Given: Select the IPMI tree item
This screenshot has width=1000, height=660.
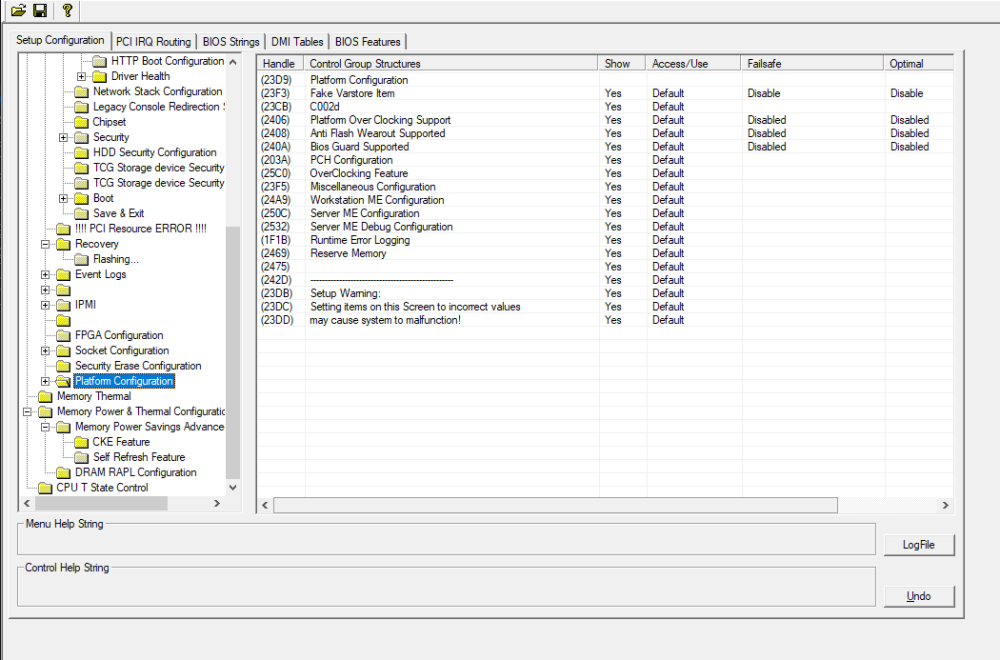Looking at the screenshot, I should point(85,305).
